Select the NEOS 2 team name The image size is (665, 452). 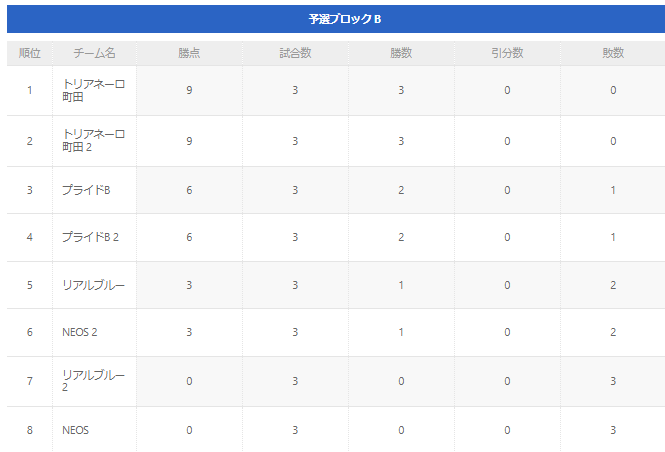(x=80, y=332)
